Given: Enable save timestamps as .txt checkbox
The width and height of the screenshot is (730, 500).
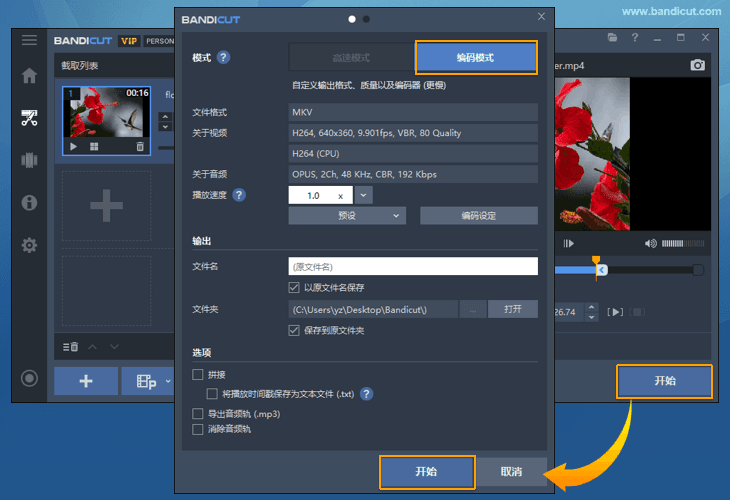Looking at the screenshot, I should [212, 394].
